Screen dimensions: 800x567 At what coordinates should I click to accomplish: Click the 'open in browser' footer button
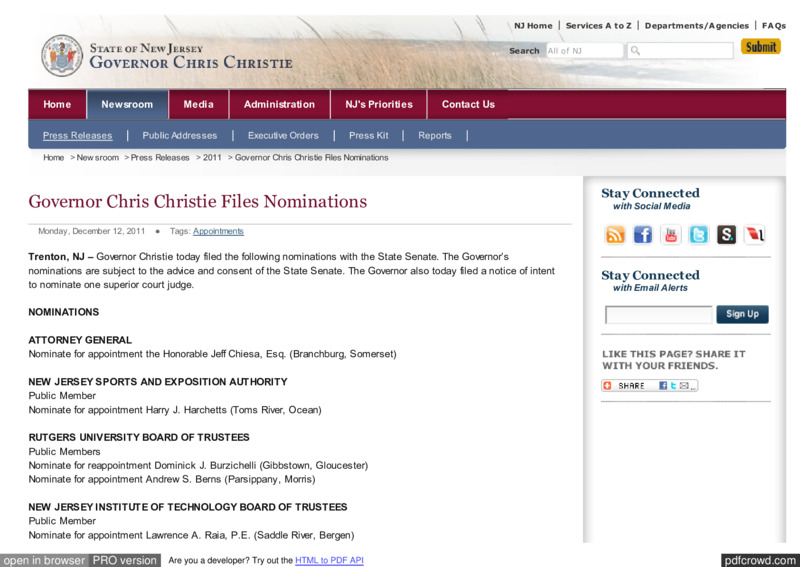[x=44, y=560]
